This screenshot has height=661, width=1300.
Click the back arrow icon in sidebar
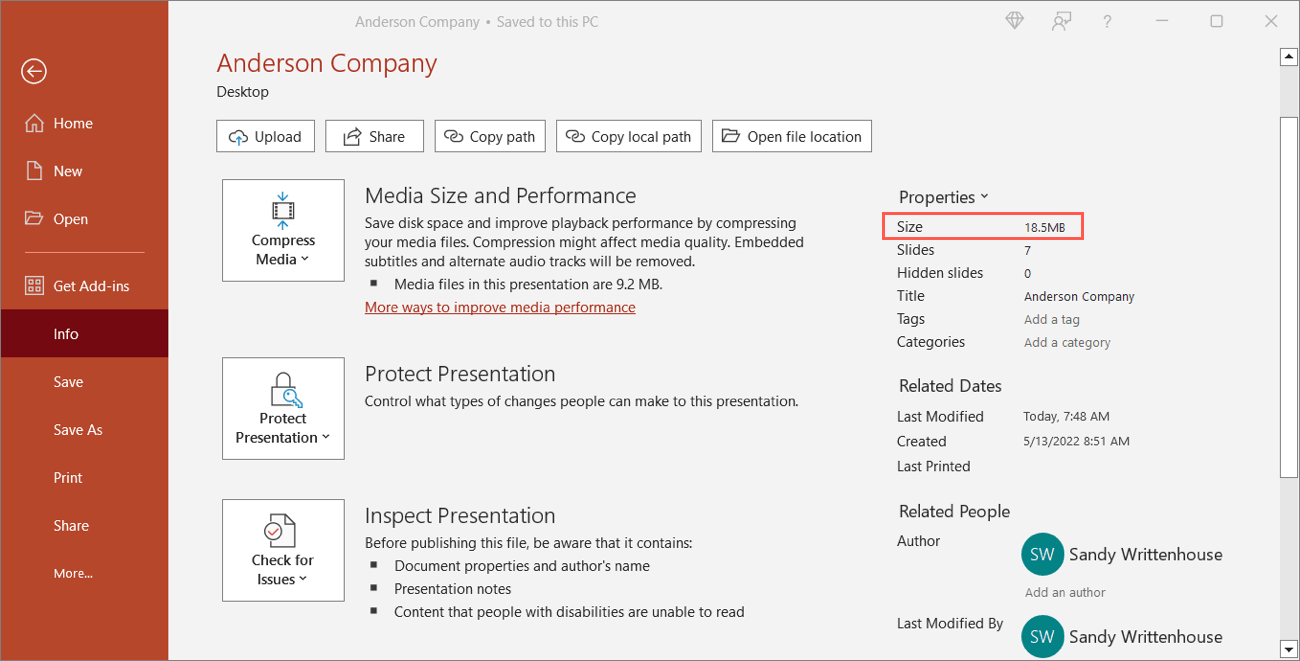34,71
